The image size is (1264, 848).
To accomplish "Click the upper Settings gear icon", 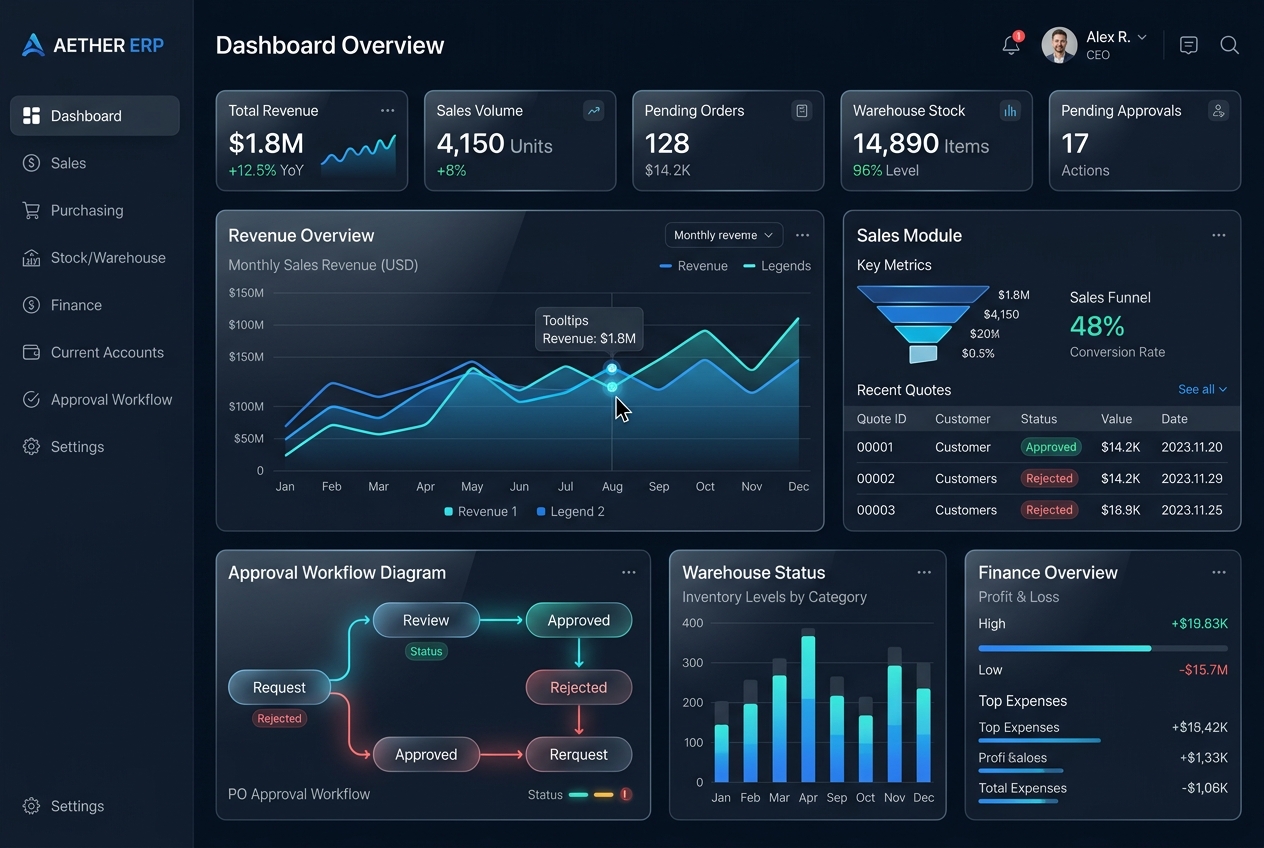I will pos(31,447).
